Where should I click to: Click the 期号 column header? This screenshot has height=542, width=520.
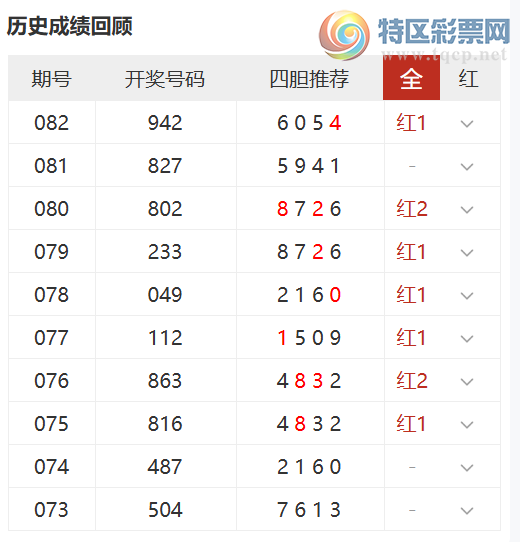click(52, 79)
